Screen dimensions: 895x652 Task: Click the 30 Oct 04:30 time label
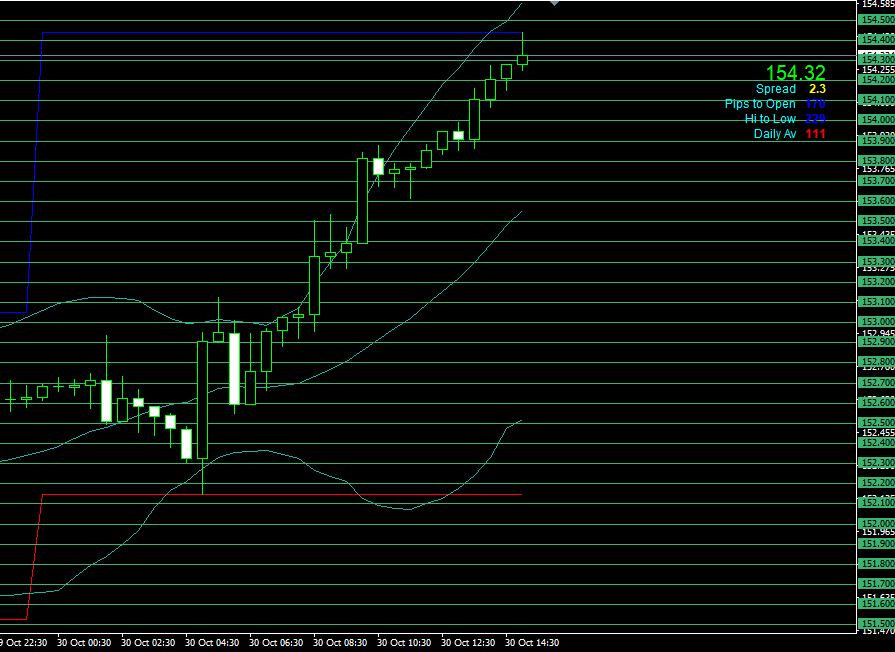click(x=213, y=643)
